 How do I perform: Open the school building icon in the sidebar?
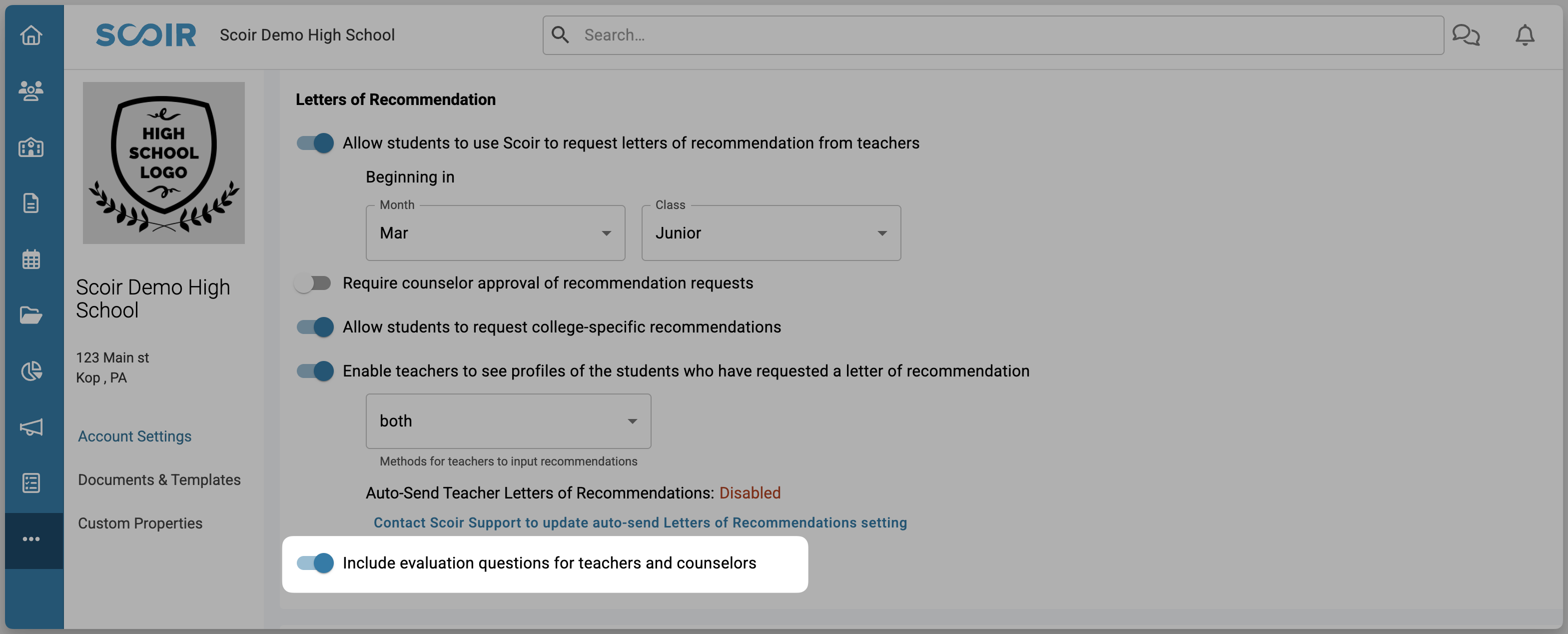(31, 147)
